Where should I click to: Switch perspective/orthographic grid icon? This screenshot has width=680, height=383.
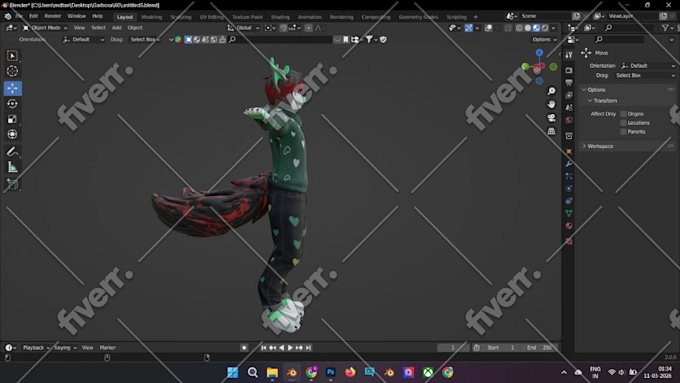[551, 131]
